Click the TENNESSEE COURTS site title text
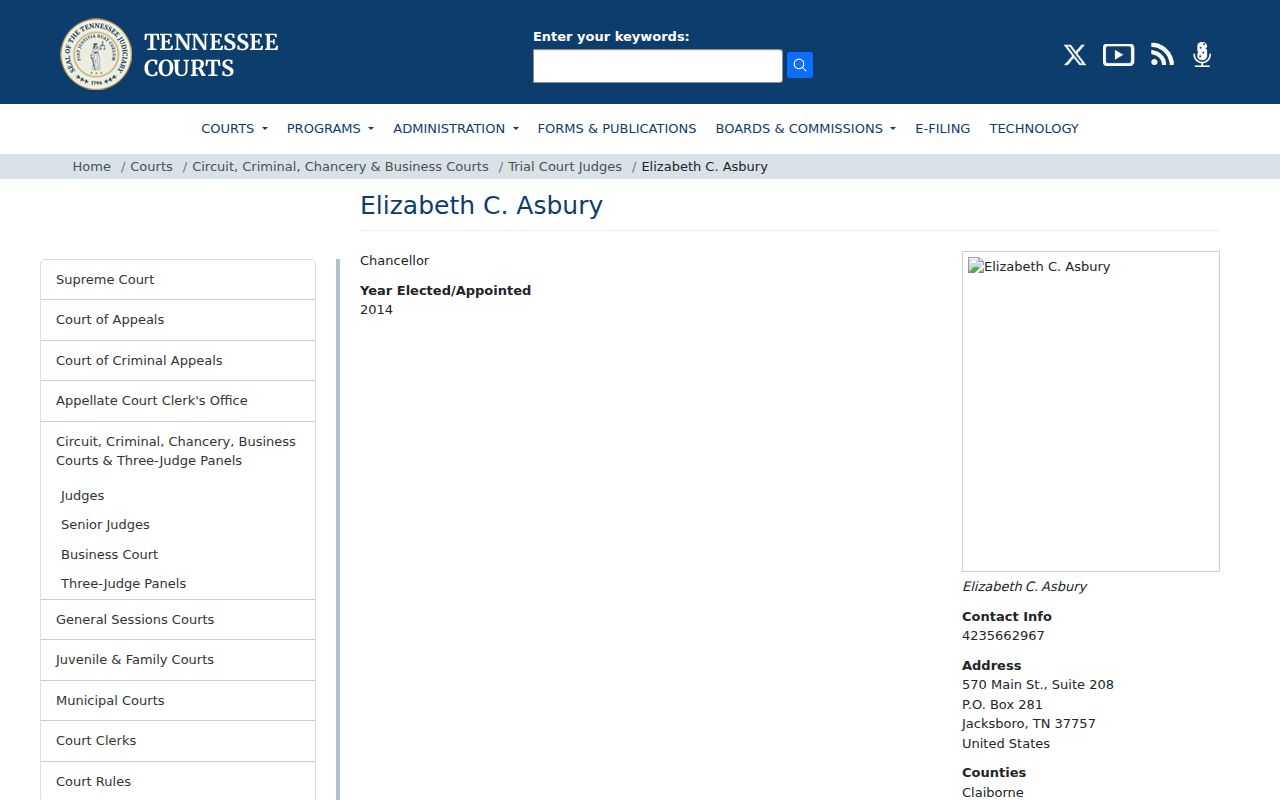The width and height of the screenshot is (1280, 800). tap(211, 55)
